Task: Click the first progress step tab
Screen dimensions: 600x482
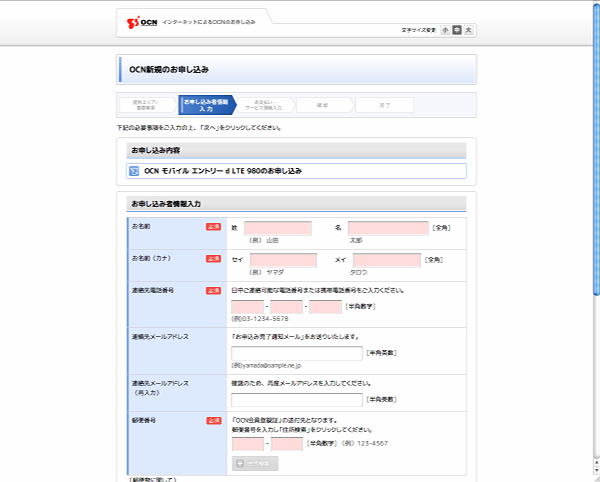Action: tap(147, 105)
